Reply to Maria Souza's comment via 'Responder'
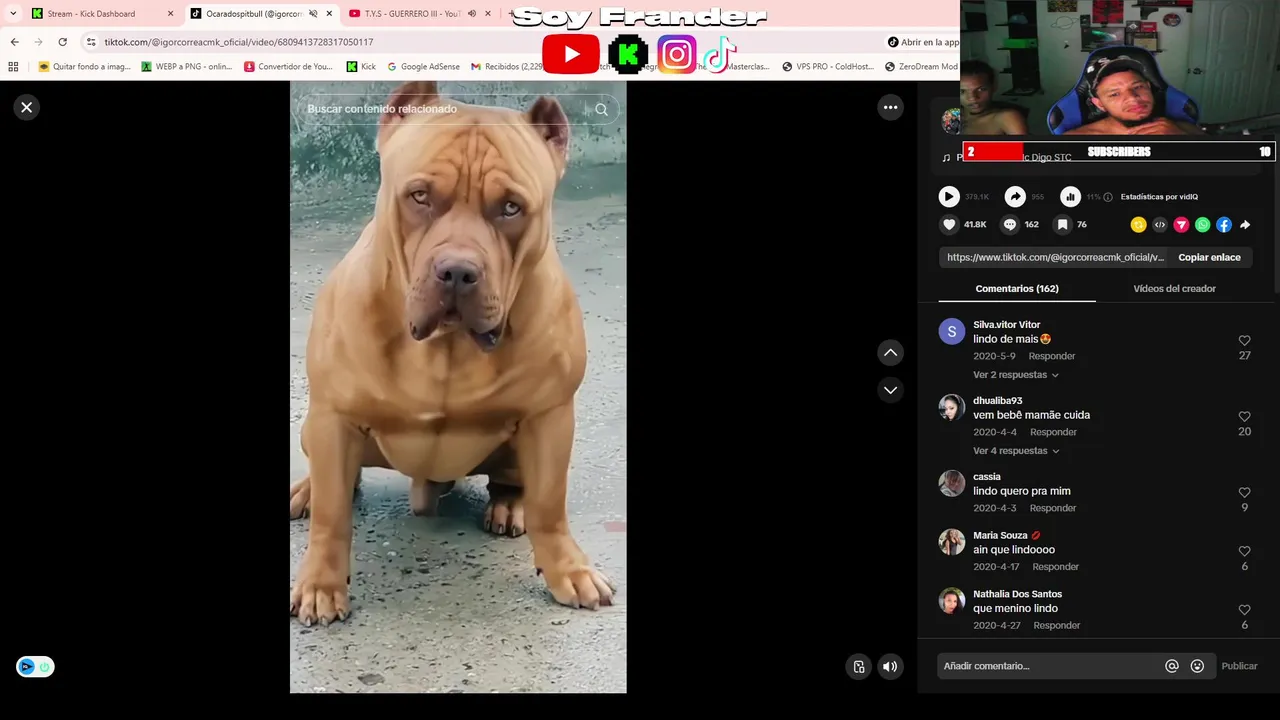The height and width of the screenshot is (720, 1280). tap(1056, 567)
